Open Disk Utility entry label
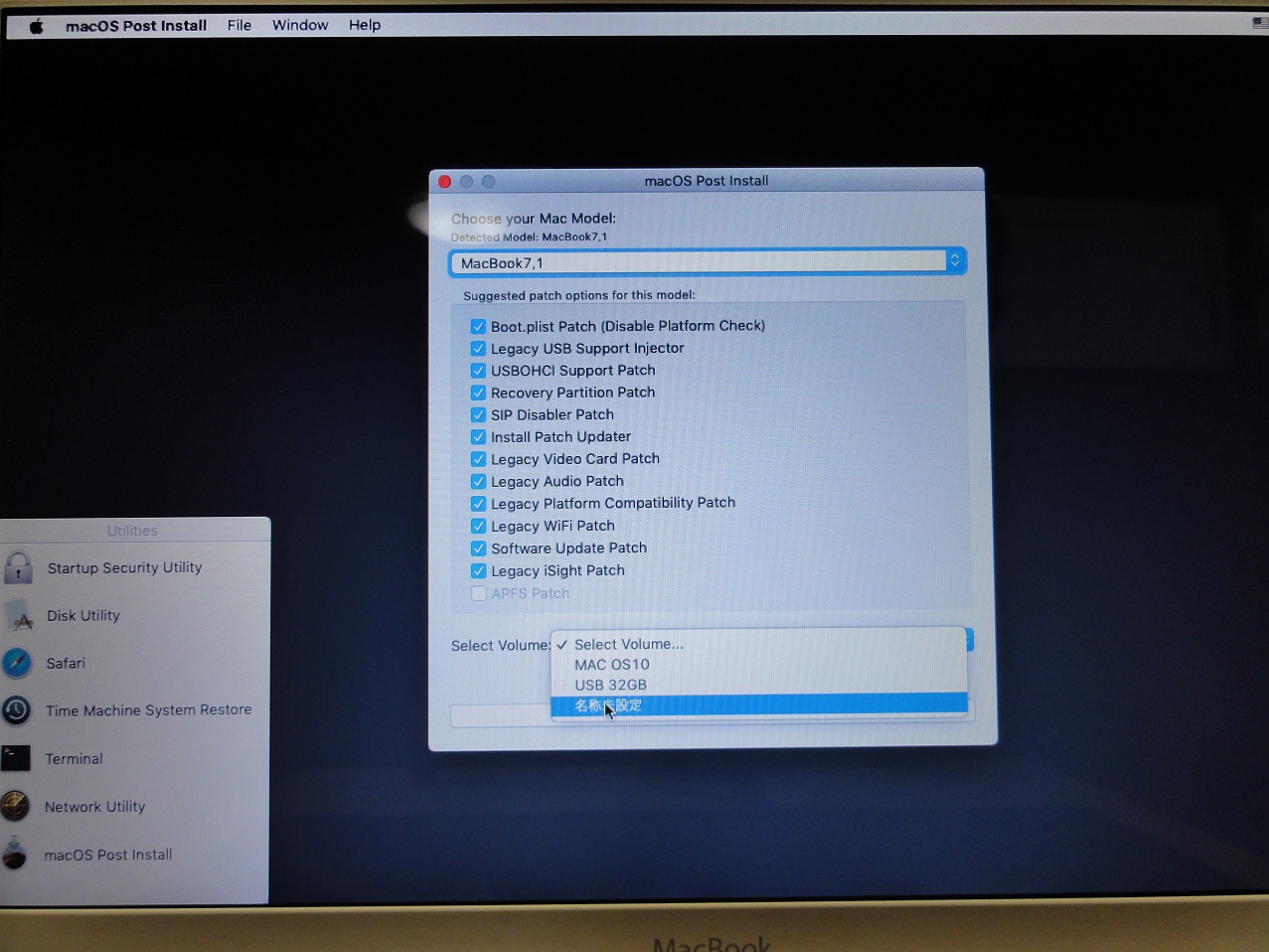This screenshot has height=952, width=1269. [x=83, y=615]
